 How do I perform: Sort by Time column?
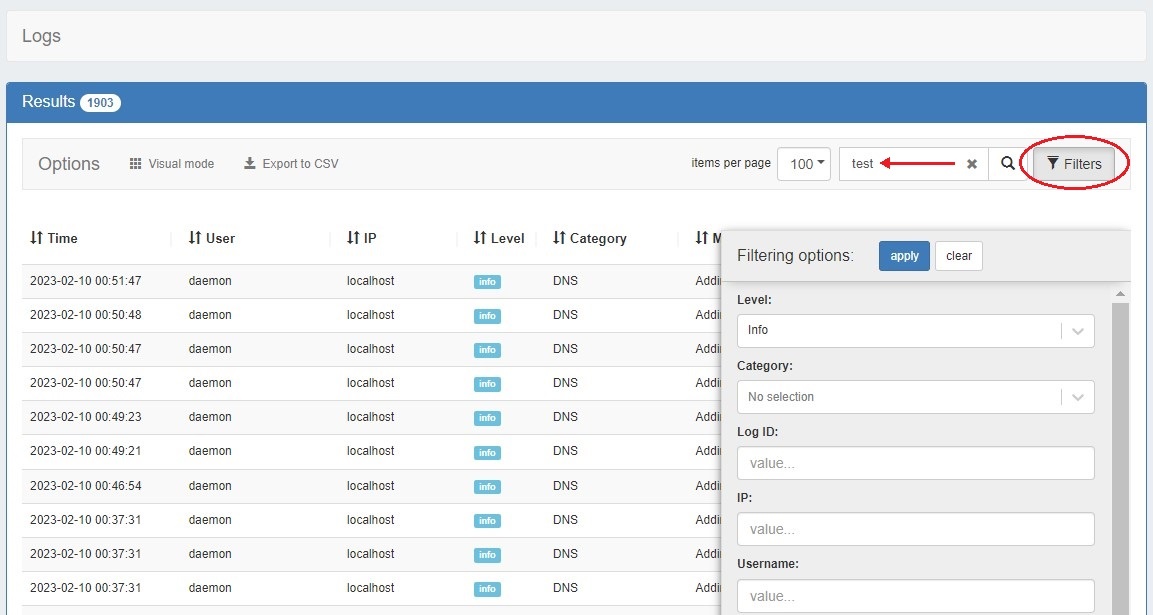pyautogui.click(x=54, y=238)
